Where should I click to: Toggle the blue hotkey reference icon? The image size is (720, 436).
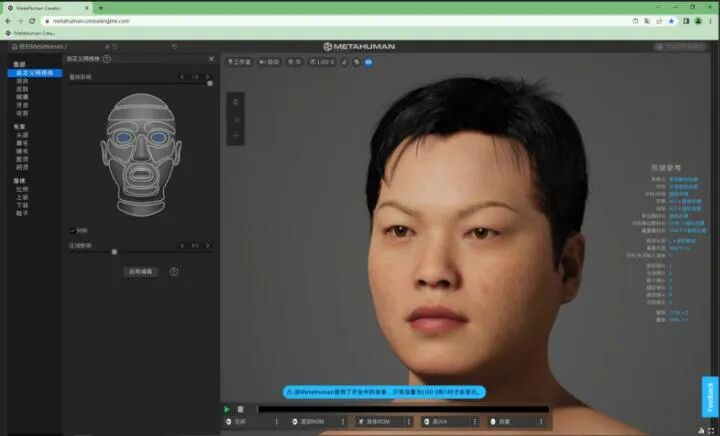pyautogui.click(x=369, y=62)
